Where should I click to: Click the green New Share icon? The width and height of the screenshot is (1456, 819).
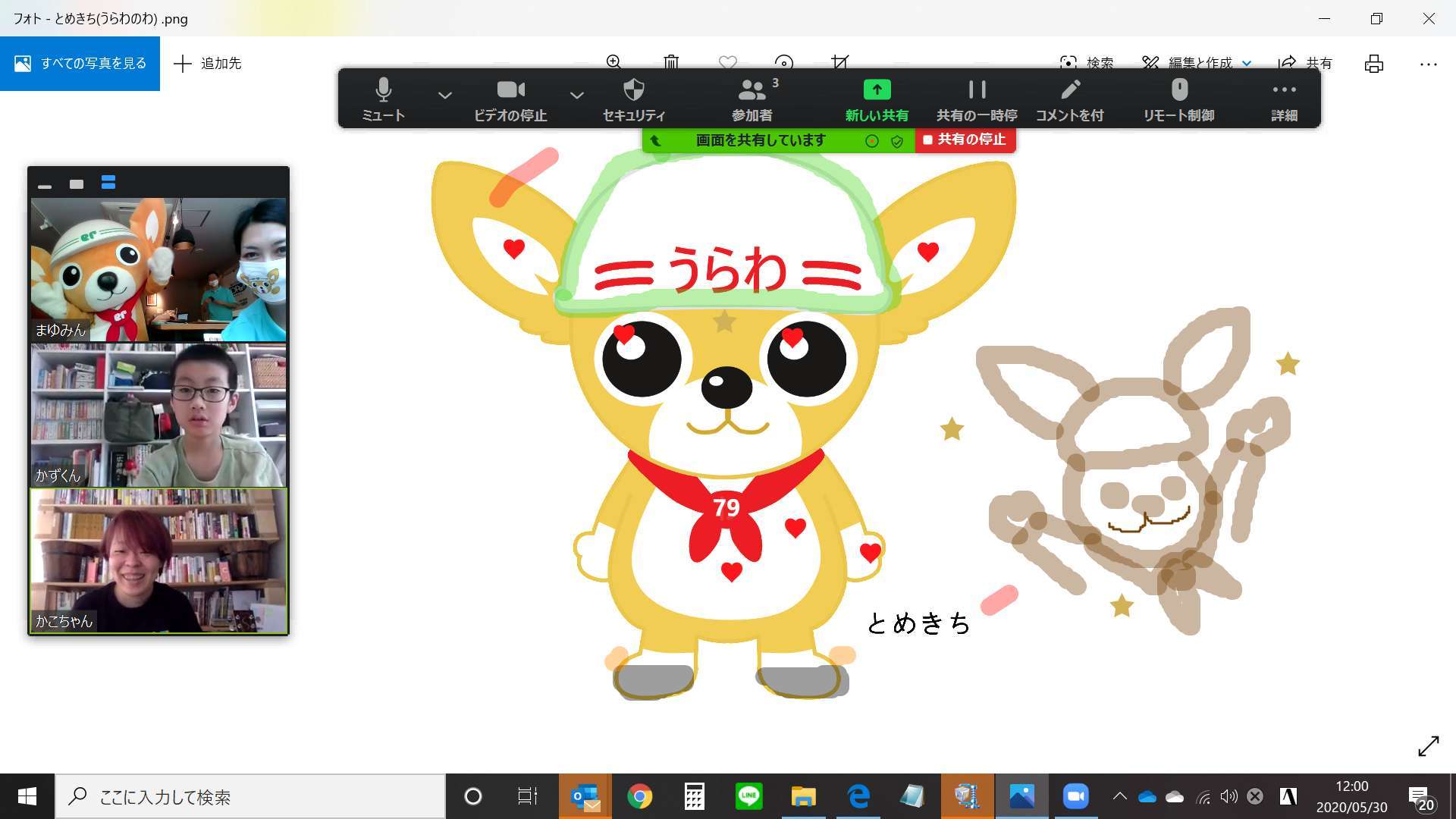877,90
